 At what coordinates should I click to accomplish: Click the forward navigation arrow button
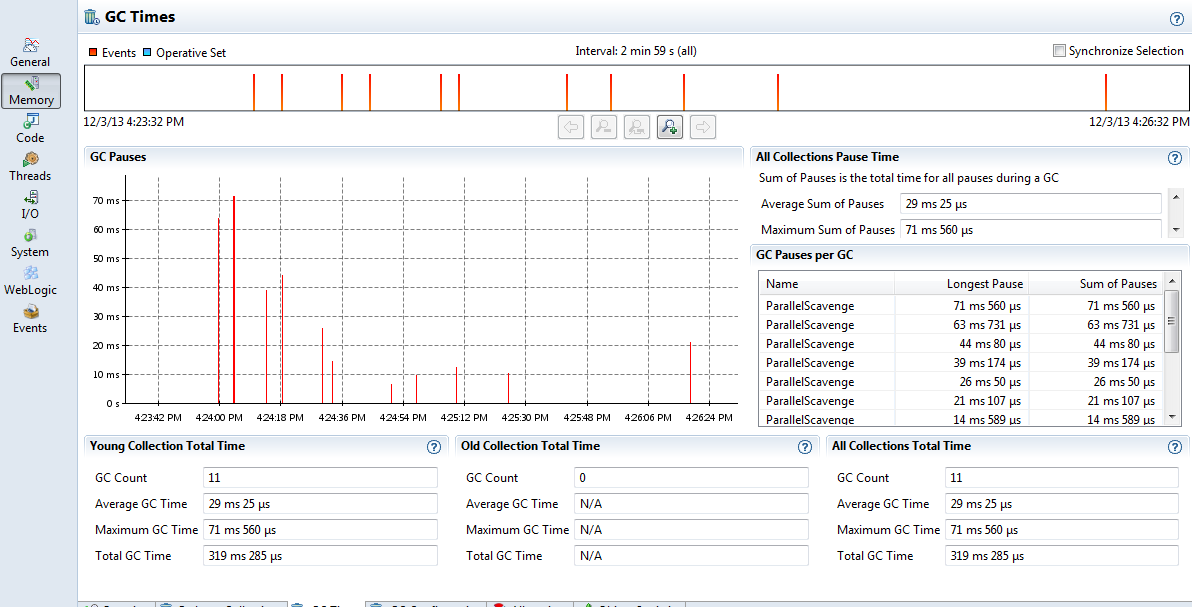point(703,127)
